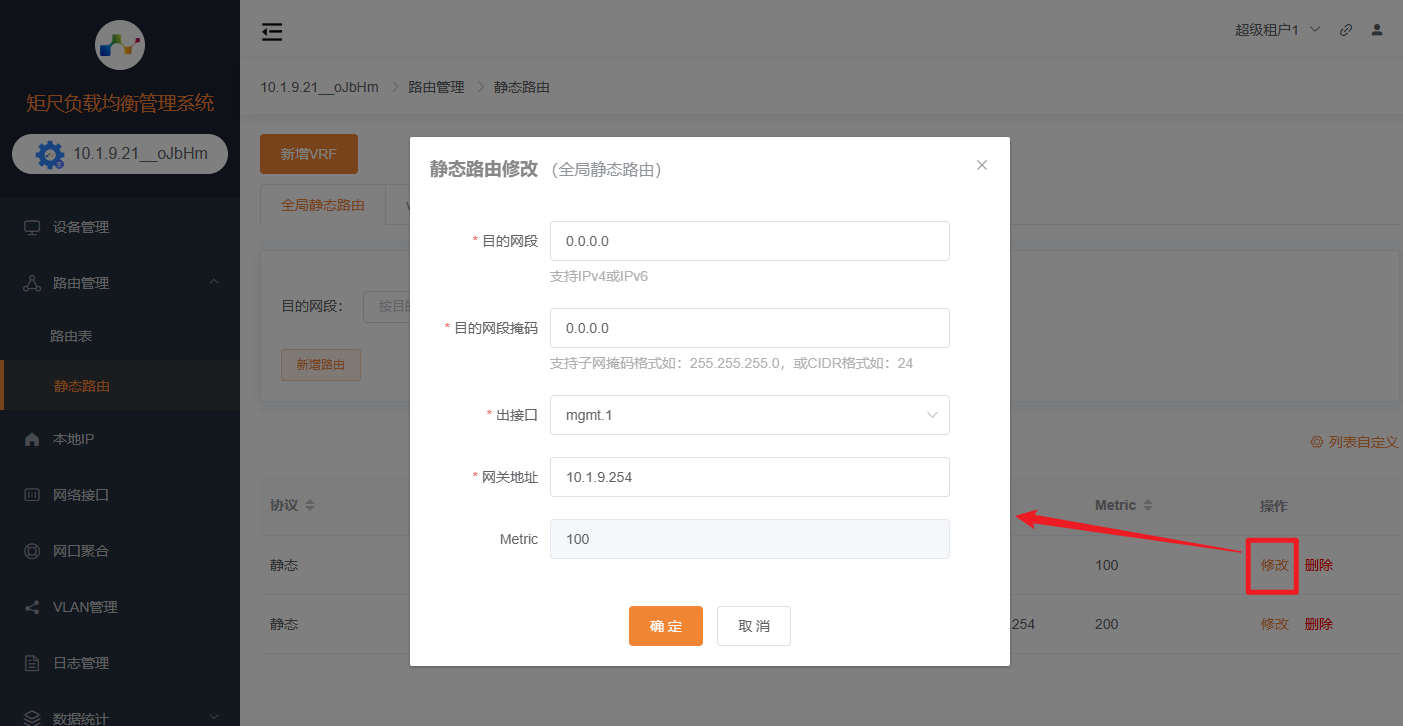Click the user profile icon top right
Screen dimensions: 1403x726
(1376, 30)
